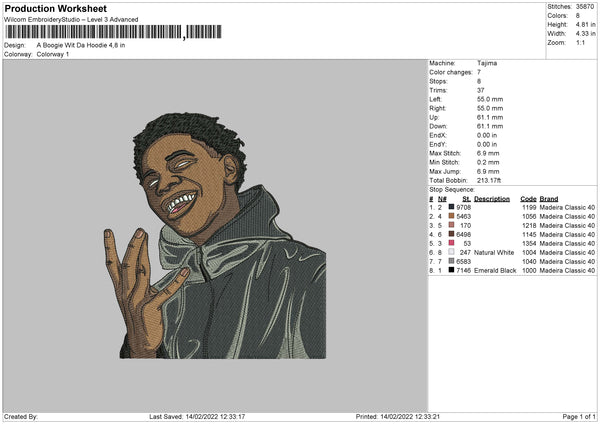
Task: Select stitch count 9708 in stop sequence
Action: pos(463,207)
